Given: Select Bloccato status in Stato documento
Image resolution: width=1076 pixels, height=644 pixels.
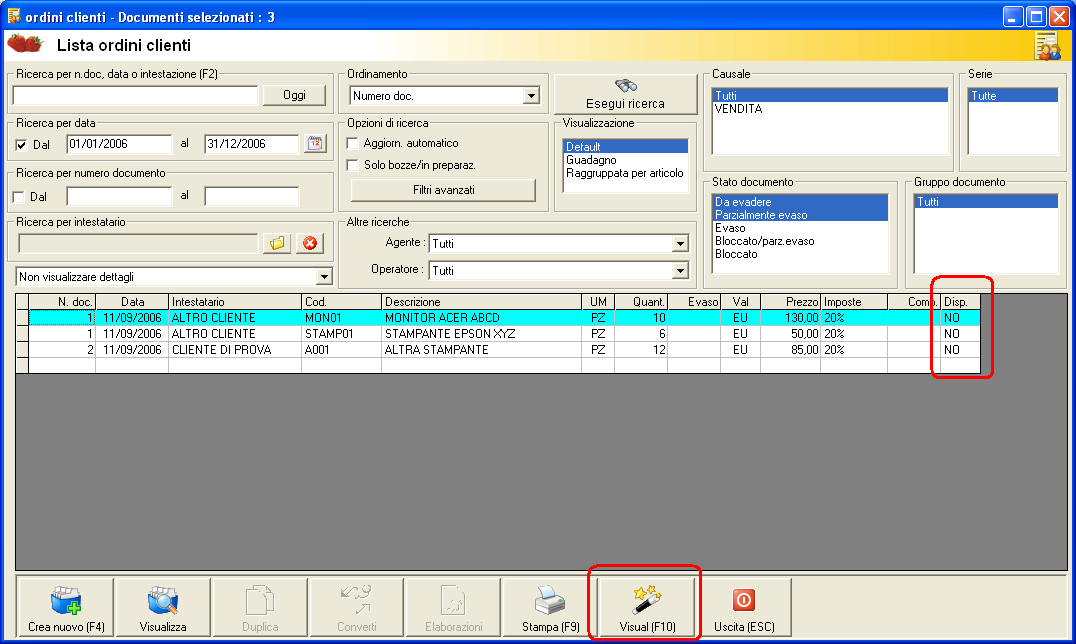Looking at the screenshot, I should click(x=800, y=254).
